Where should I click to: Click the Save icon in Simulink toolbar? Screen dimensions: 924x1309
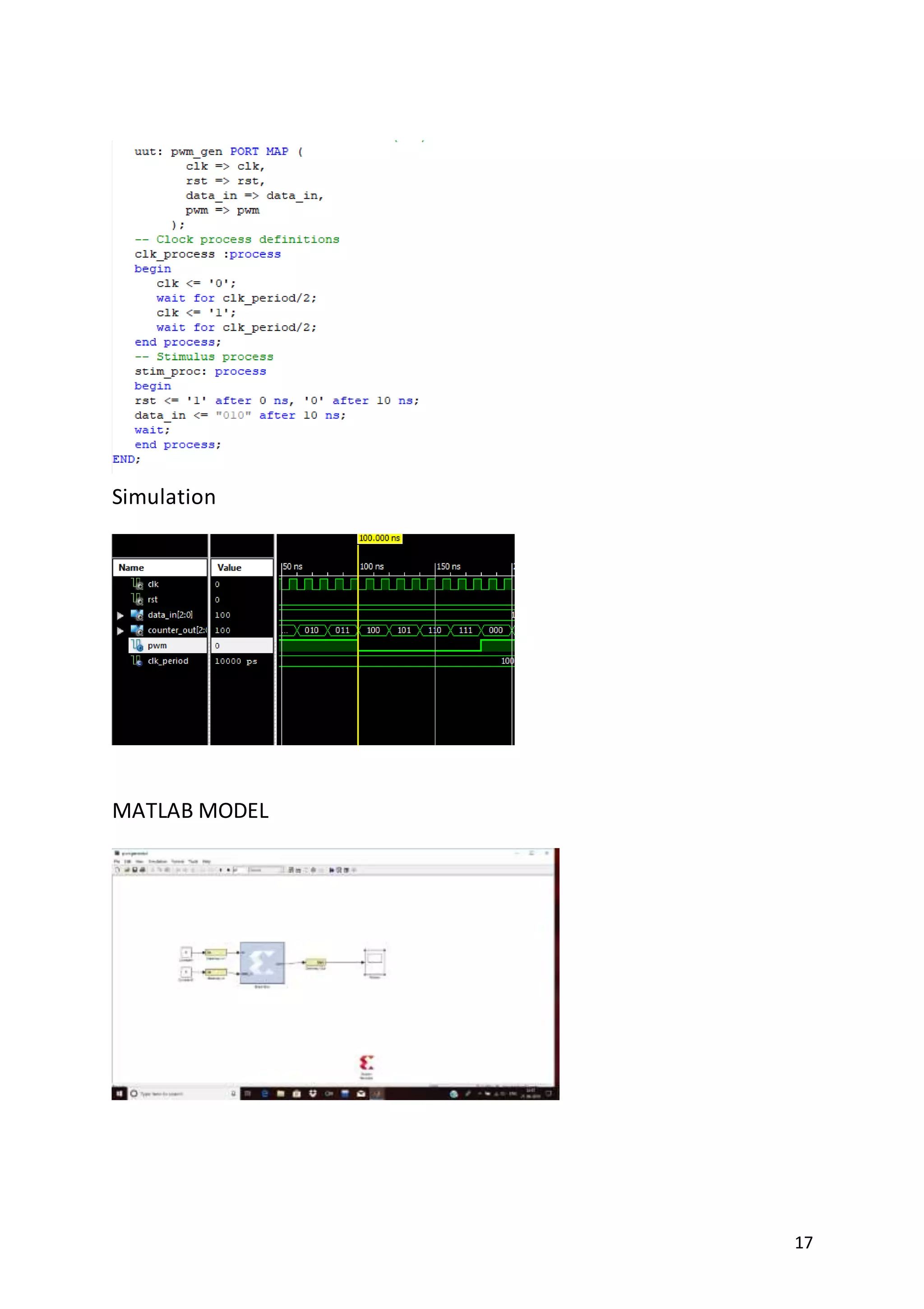pos(135,870)
